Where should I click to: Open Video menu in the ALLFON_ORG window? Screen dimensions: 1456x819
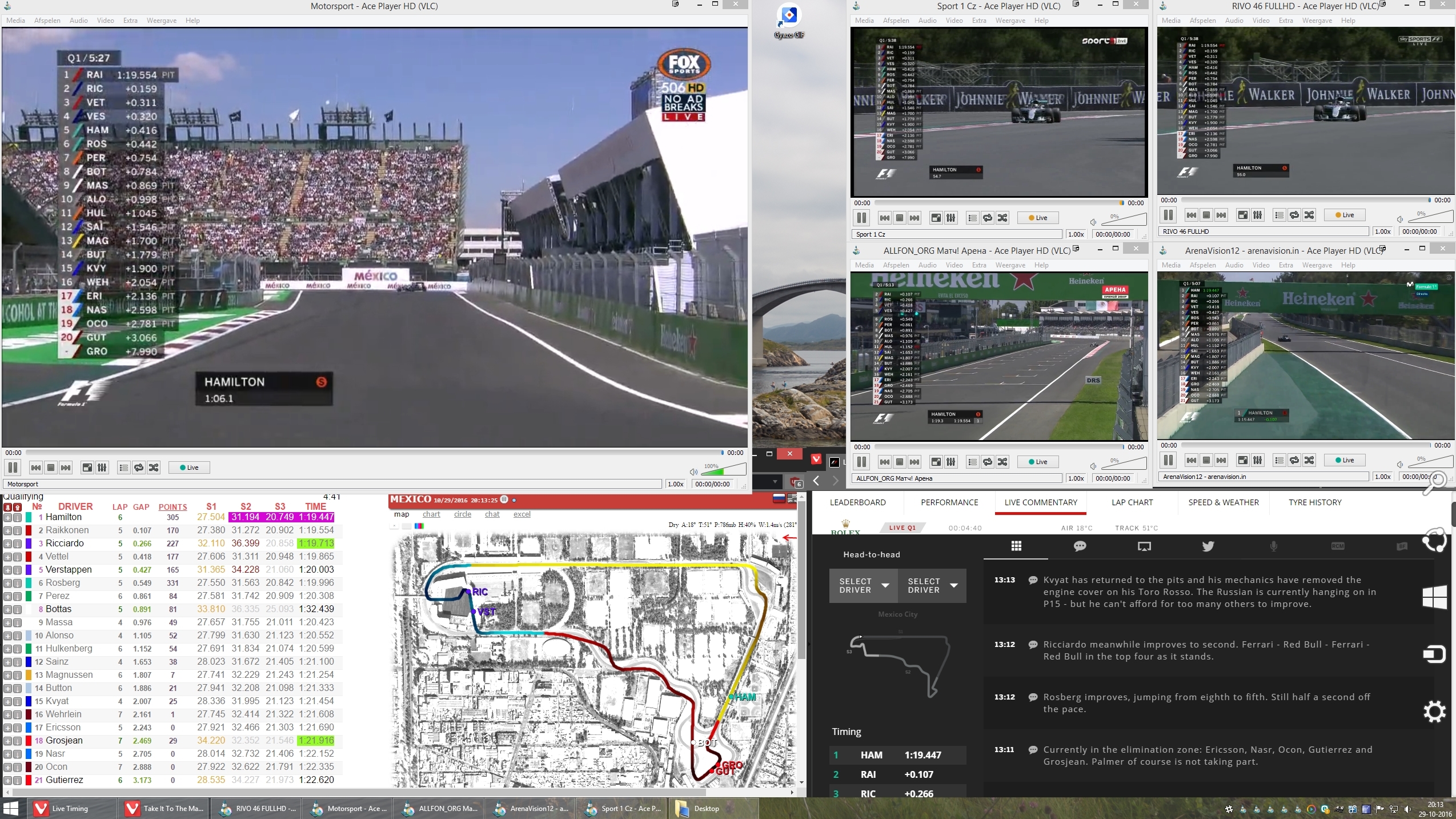coord(954,265)
